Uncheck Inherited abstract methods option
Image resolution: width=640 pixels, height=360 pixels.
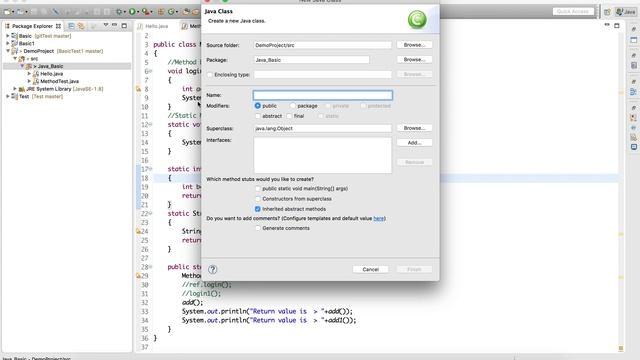(258, 209)
